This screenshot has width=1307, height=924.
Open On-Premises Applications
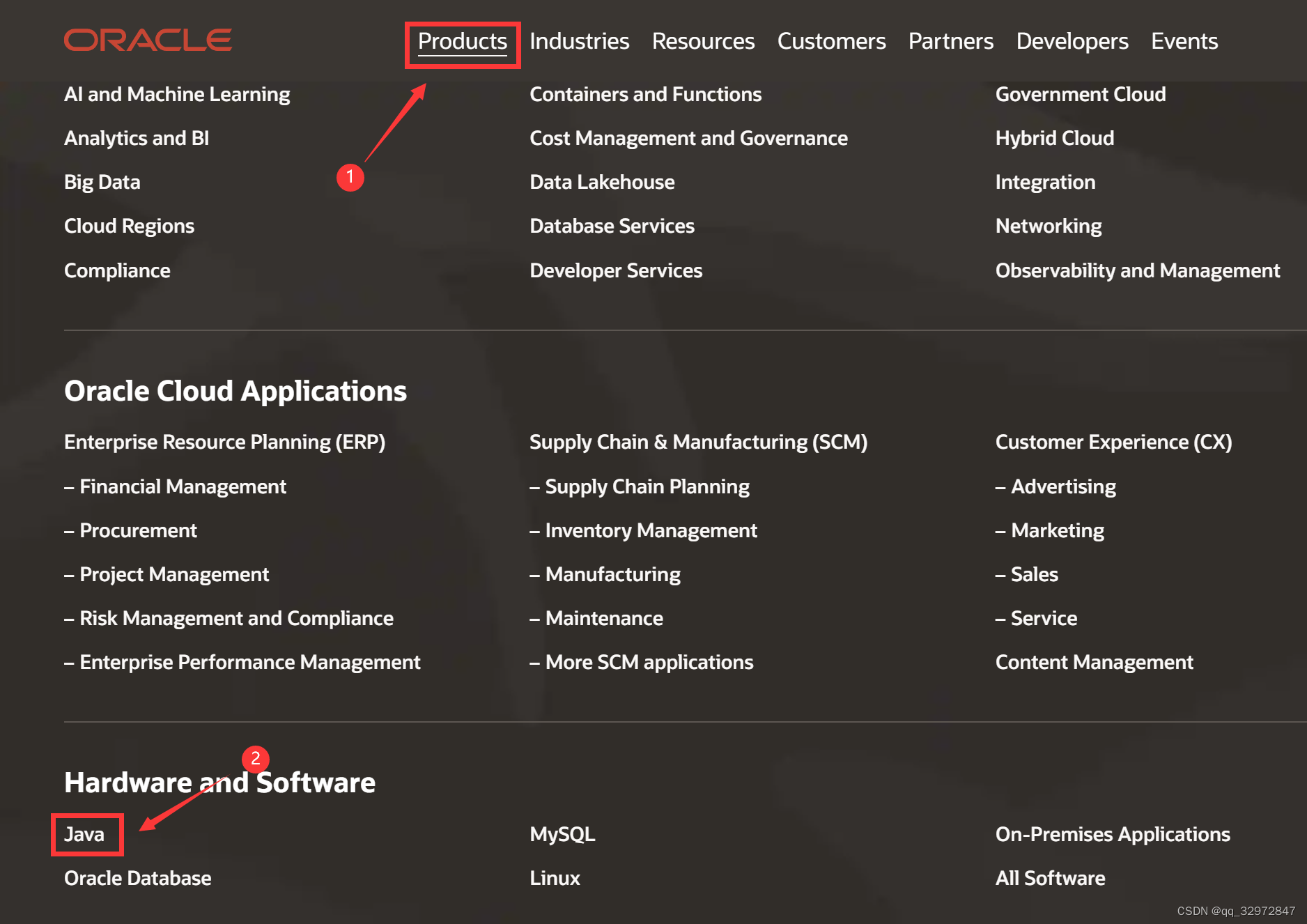point(1113,834)
